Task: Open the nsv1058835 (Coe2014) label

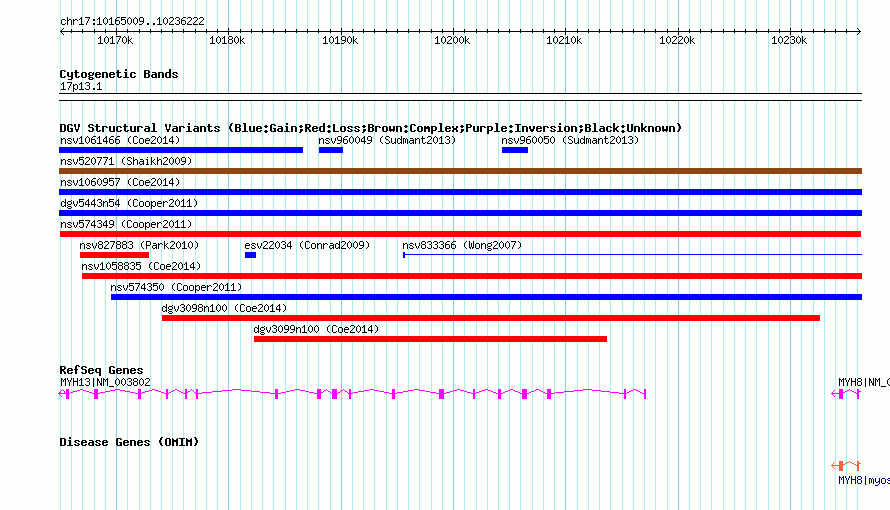Action: point(141,266)
